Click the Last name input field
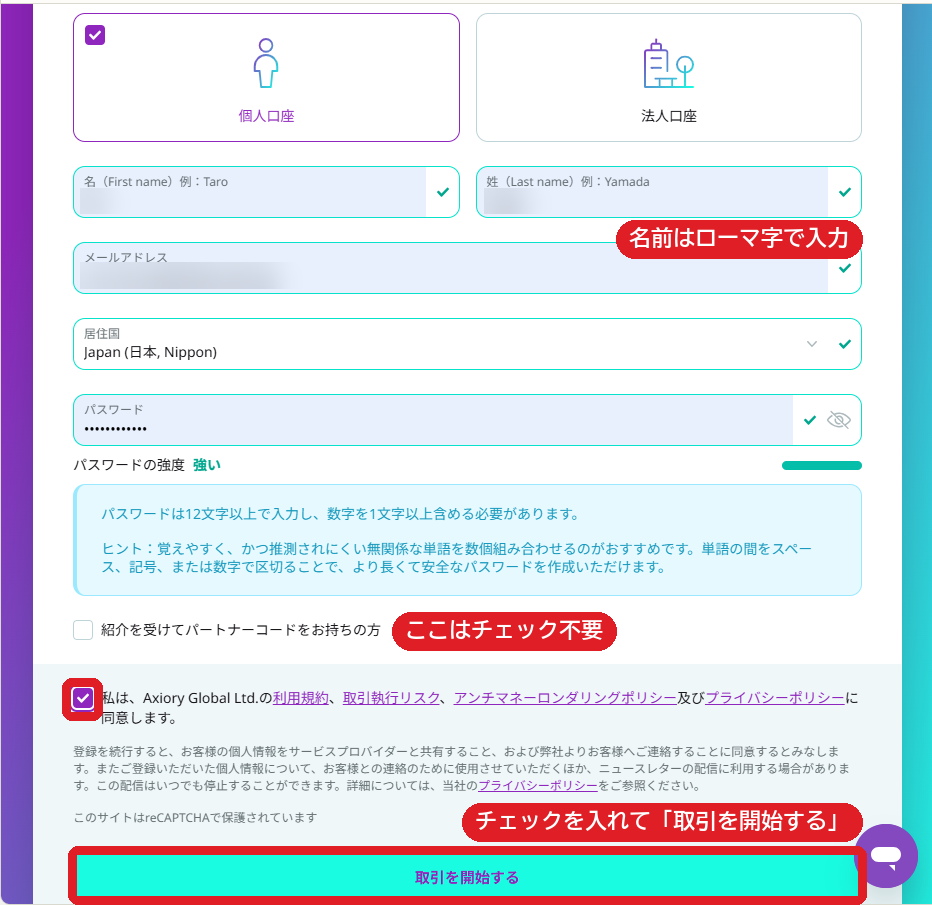Image resolution: width=932 pixels, height=905 pixels. [x=669, y=192]
